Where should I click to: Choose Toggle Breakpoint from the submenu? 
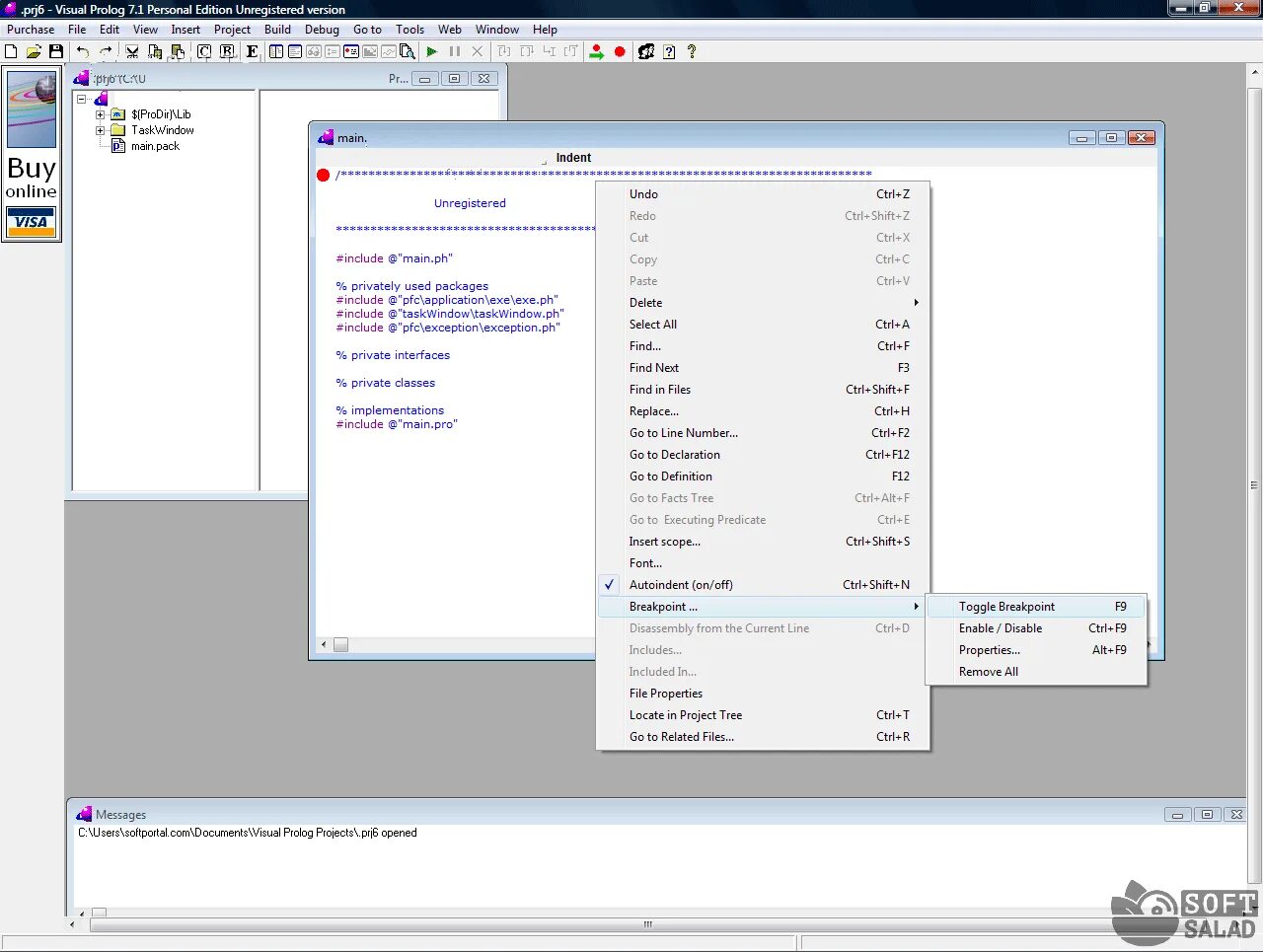coord(1037,607)
